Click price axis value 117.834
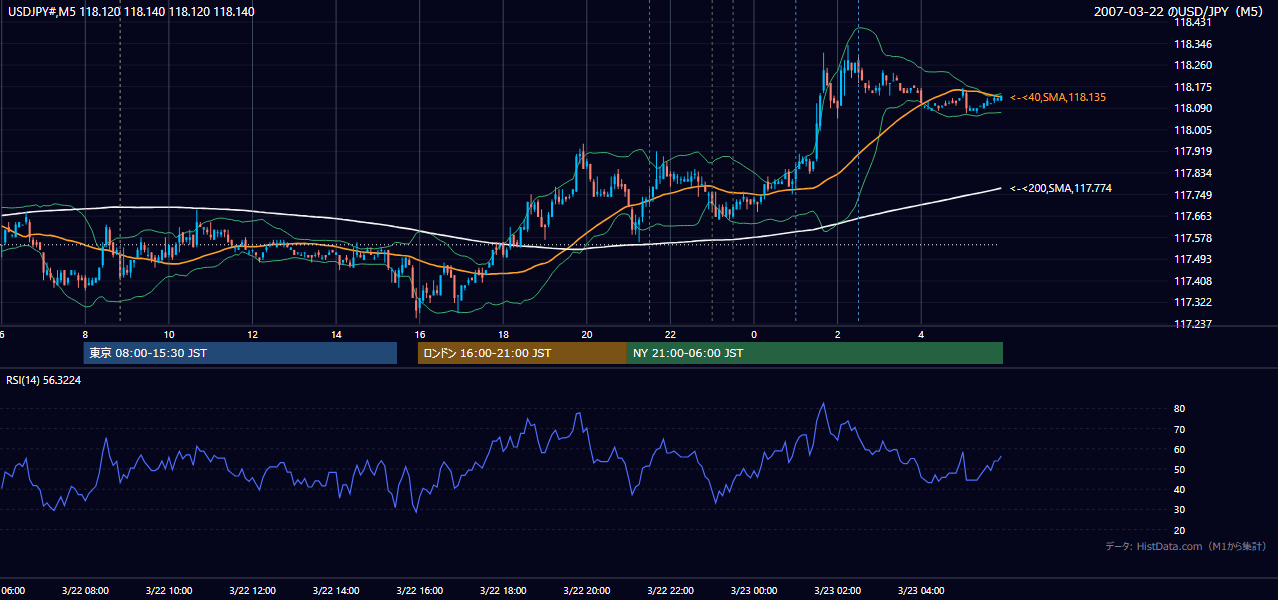1278x600 pixels. tap(1194, 173)
